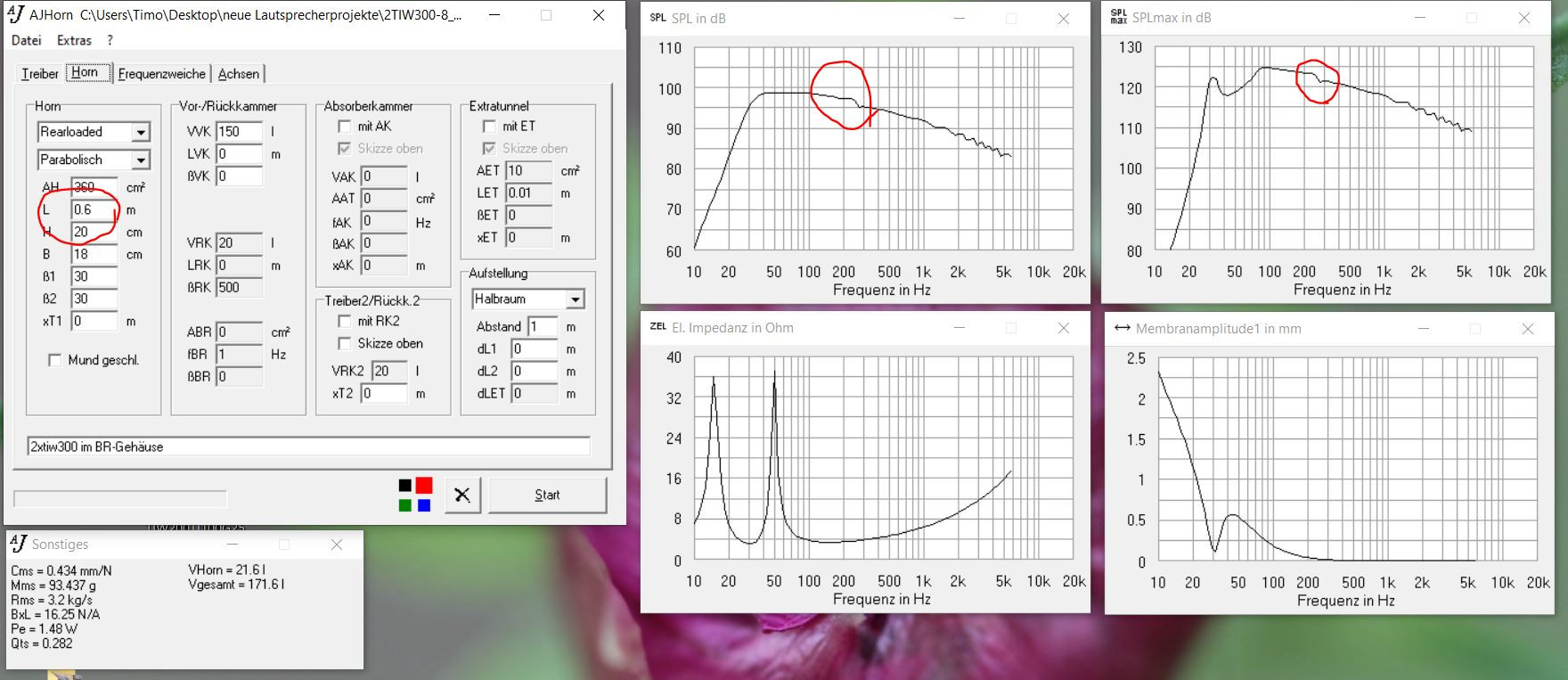
Task: Minimize the El. Impedanz in Ohm window
Action: (x=960, y=328)
